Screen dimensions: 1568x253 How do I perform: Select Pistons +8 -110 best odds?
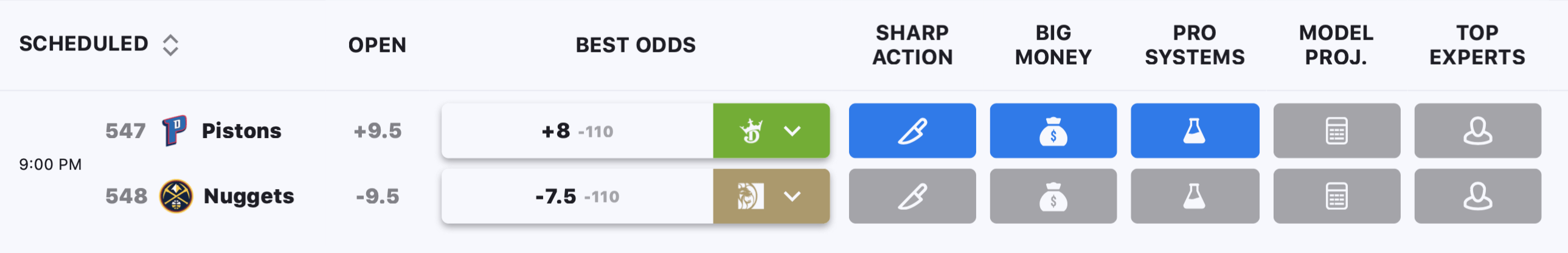pyautogui.click(x=577, y=131)
